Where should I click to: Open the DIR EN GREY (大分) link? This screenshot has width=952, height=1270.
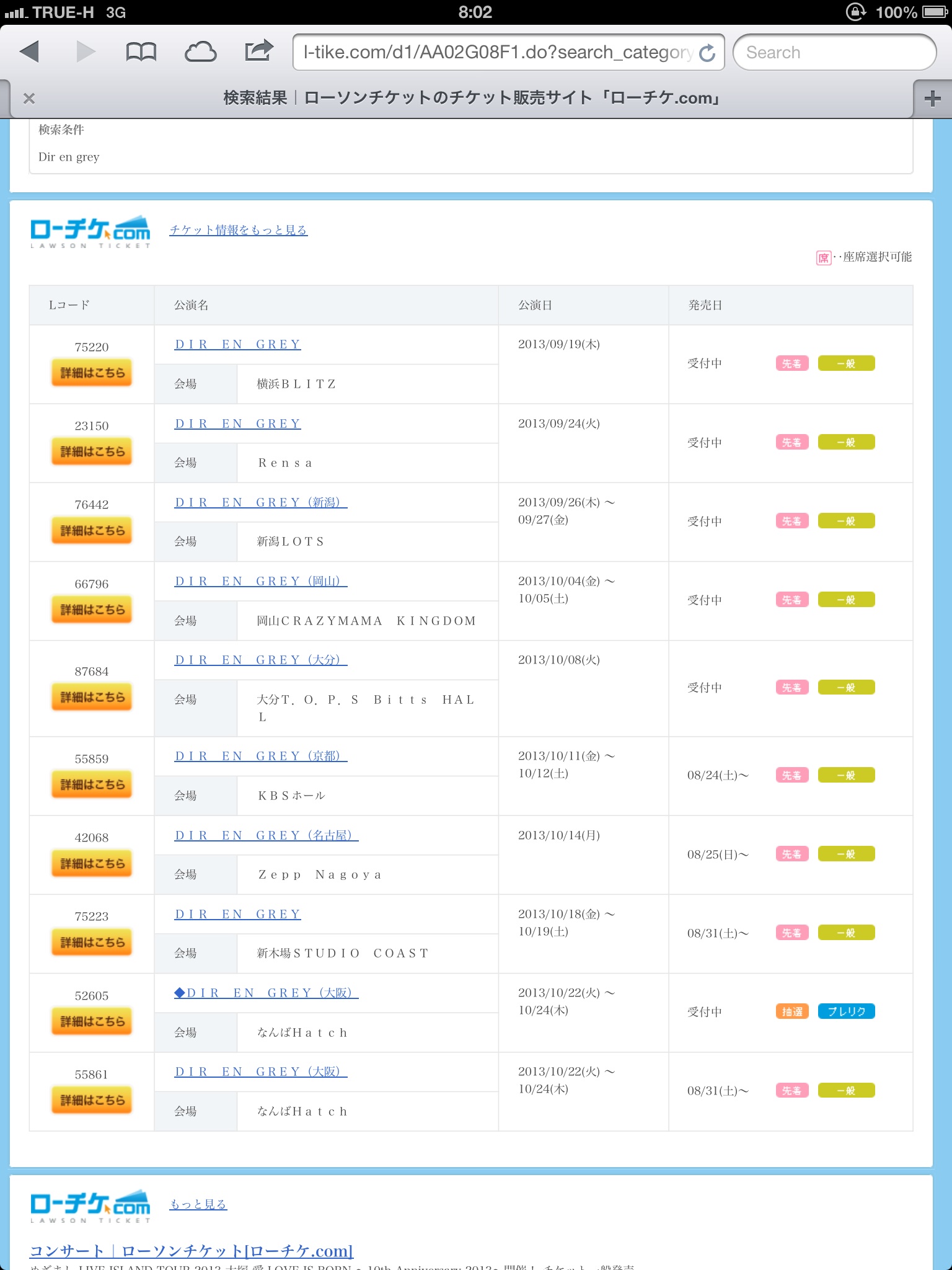click(261, 660)
